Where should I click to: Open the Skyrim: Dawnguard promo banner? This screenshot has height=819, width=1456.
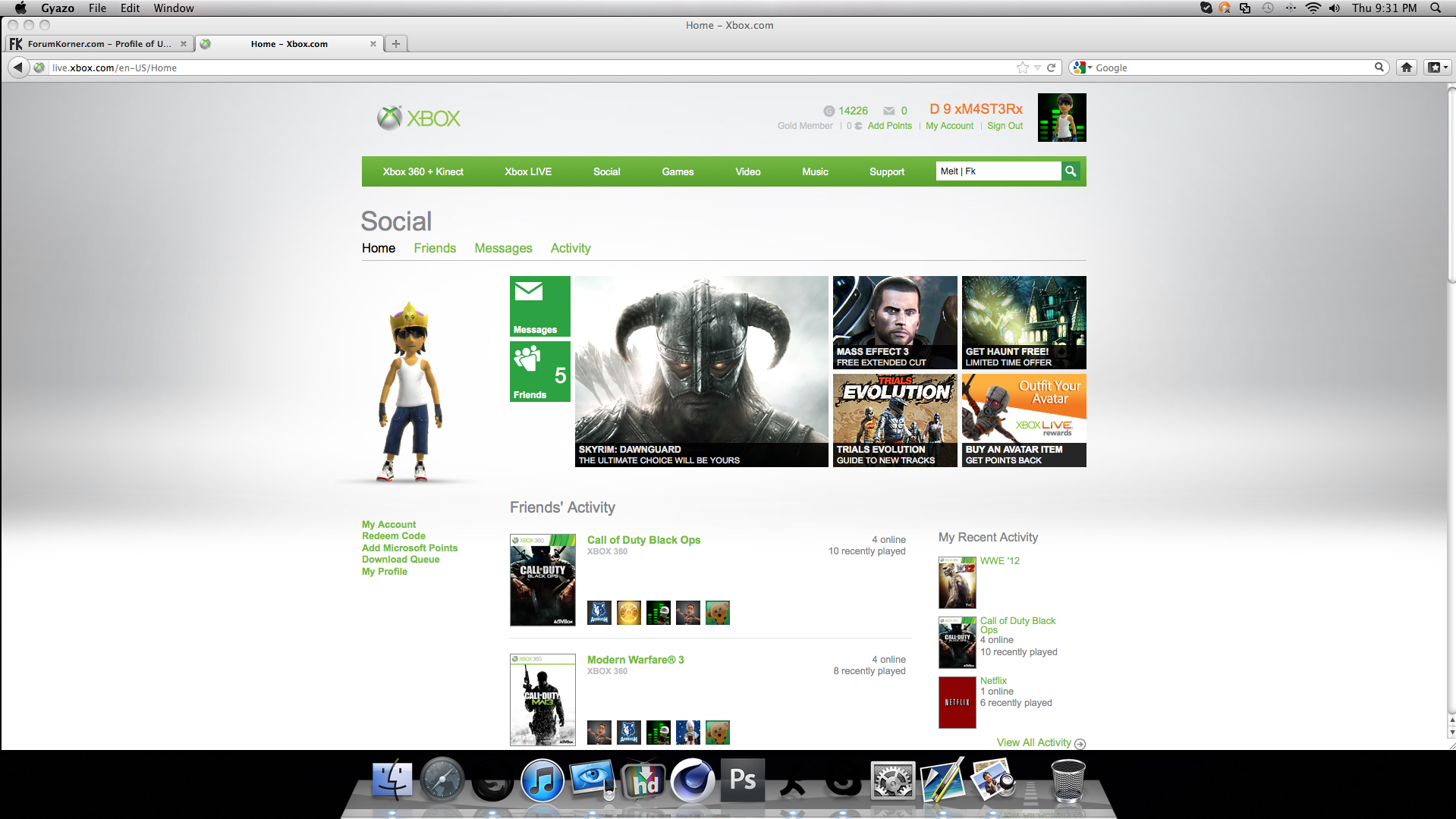(x=701, y=372)
